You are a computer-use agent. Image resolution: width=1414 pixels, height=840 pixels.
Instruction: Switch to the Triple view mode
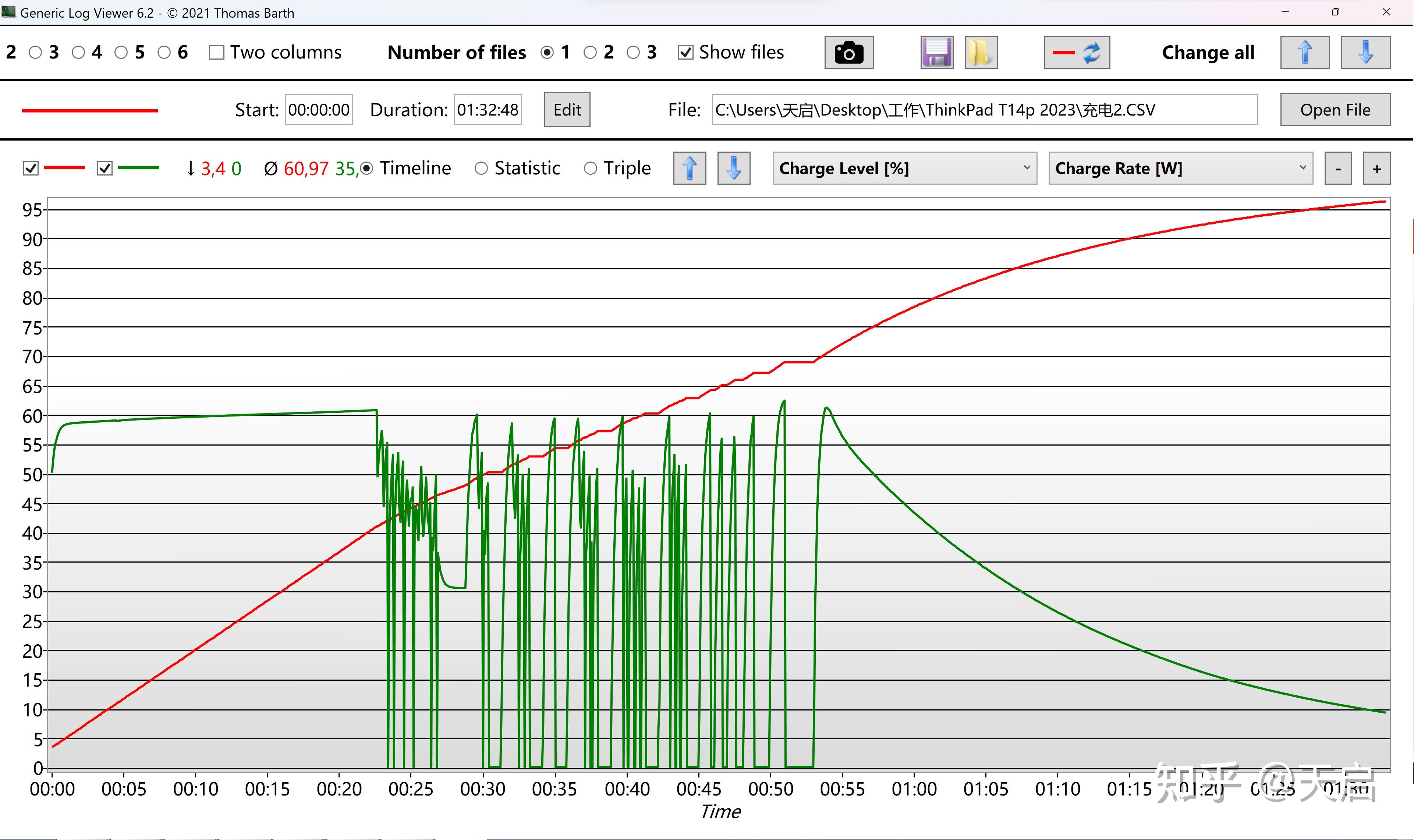(x=590, y=168)
